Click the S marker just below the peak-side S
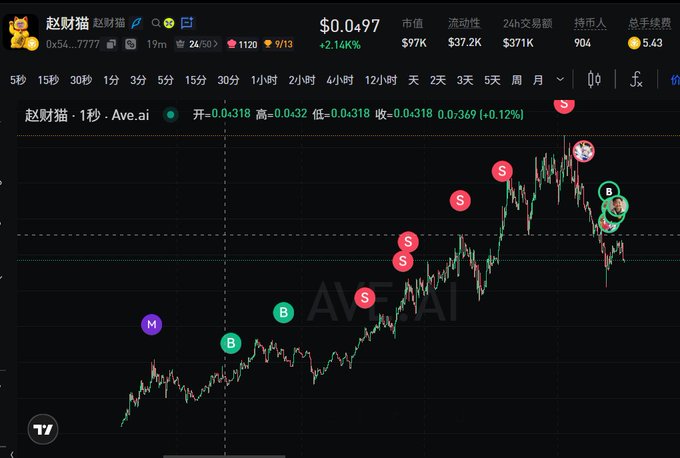 coord(460,200)
